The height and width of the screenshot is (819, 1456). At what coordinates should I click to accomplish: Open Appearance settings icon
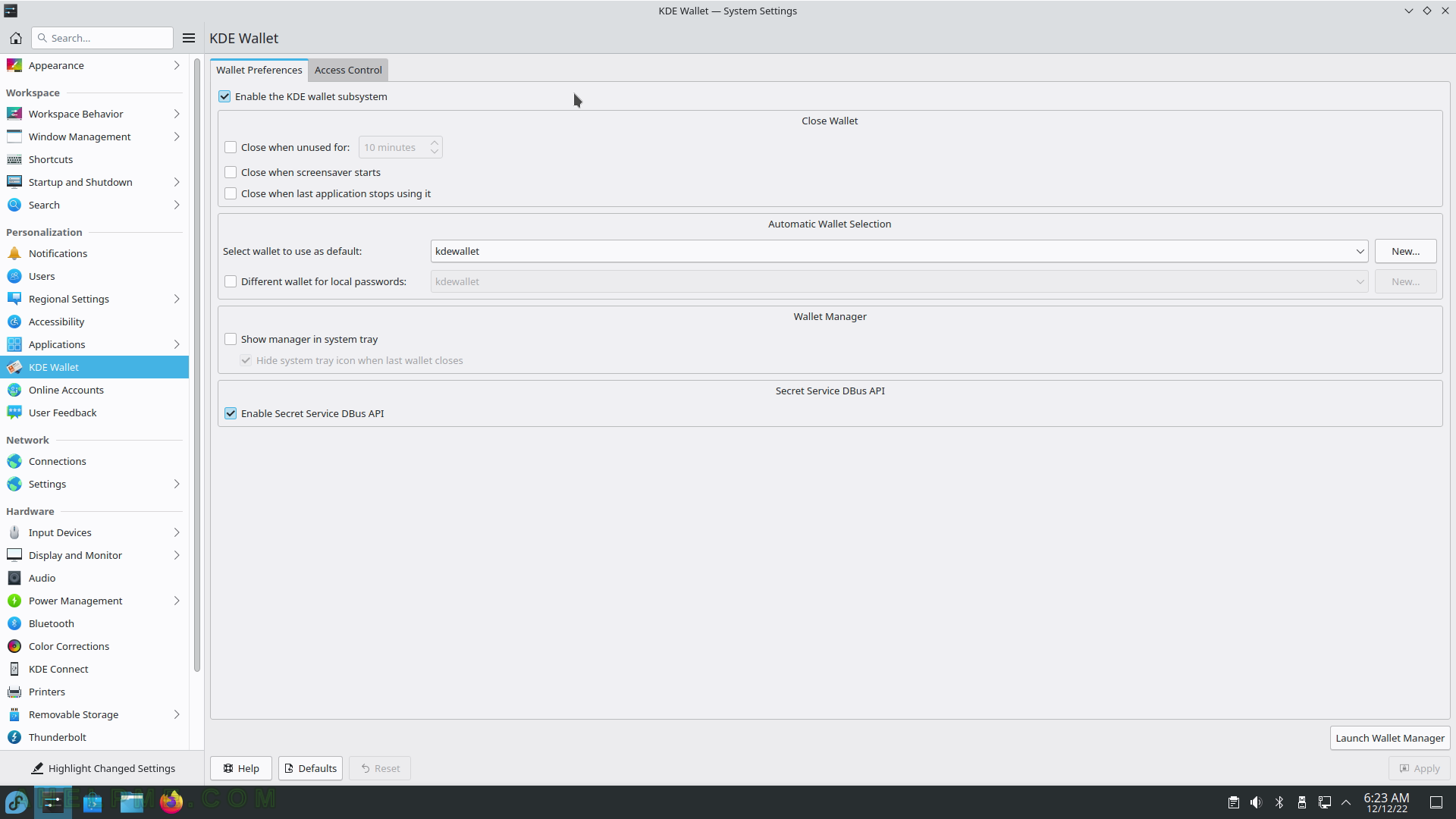click(14, 65)
